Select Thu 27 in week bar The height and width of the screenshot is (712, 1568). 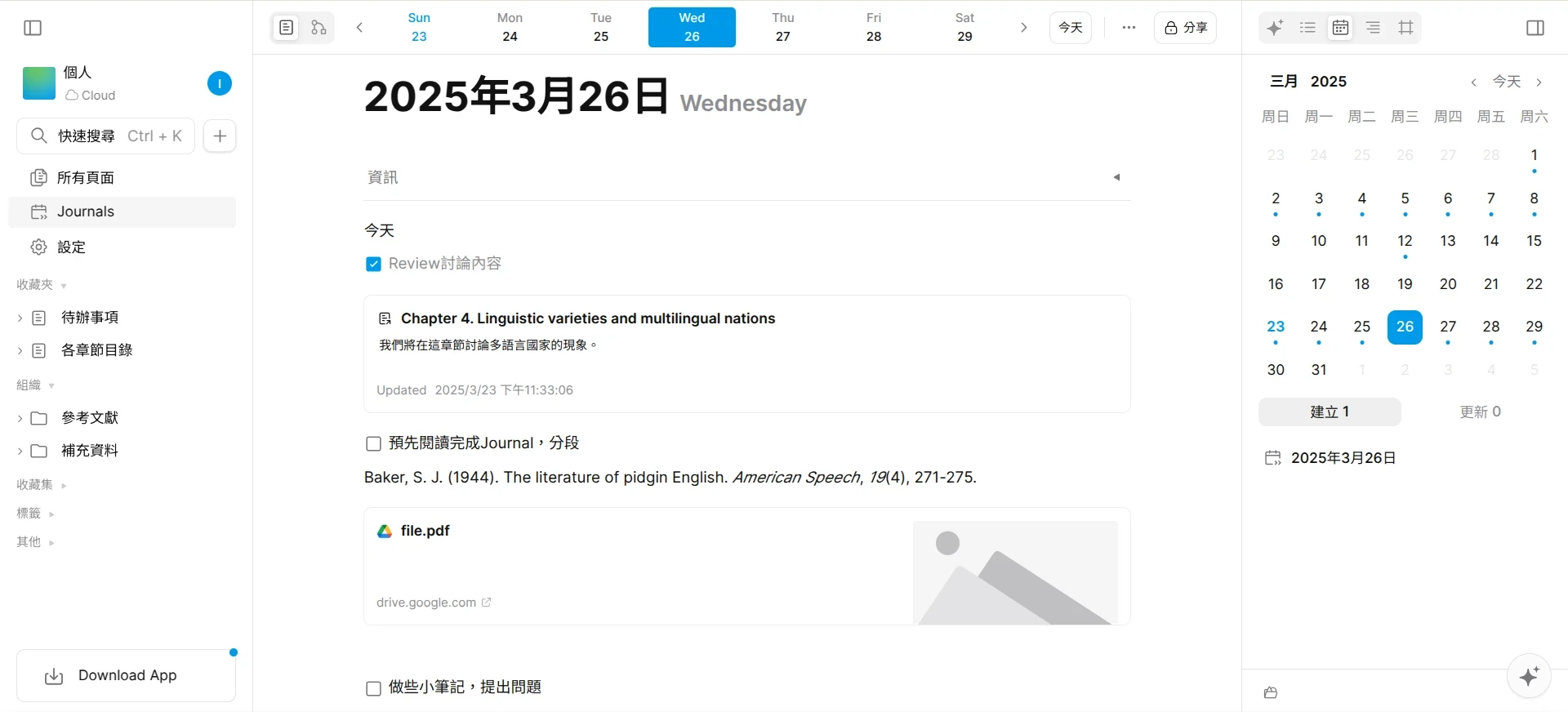(x=782, y=28)
